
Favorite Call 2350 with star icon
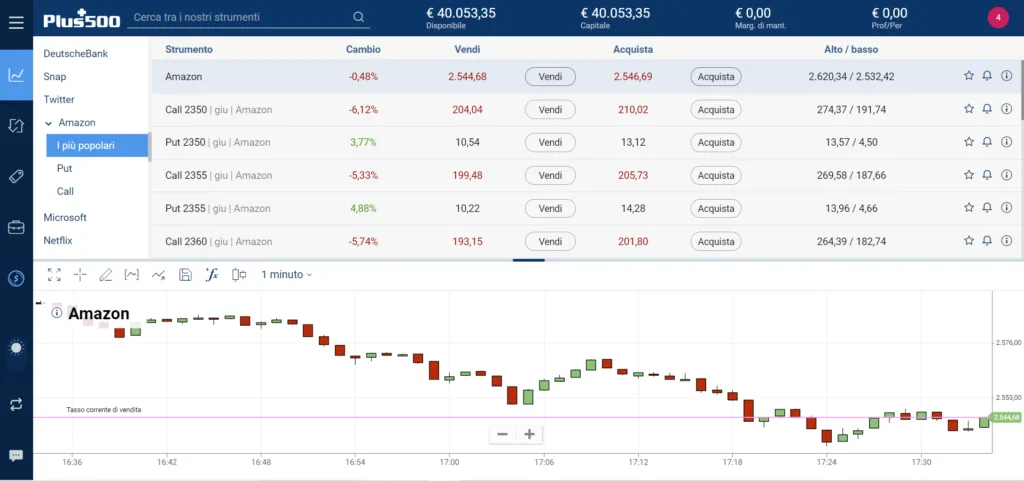(x=968, y=109)
